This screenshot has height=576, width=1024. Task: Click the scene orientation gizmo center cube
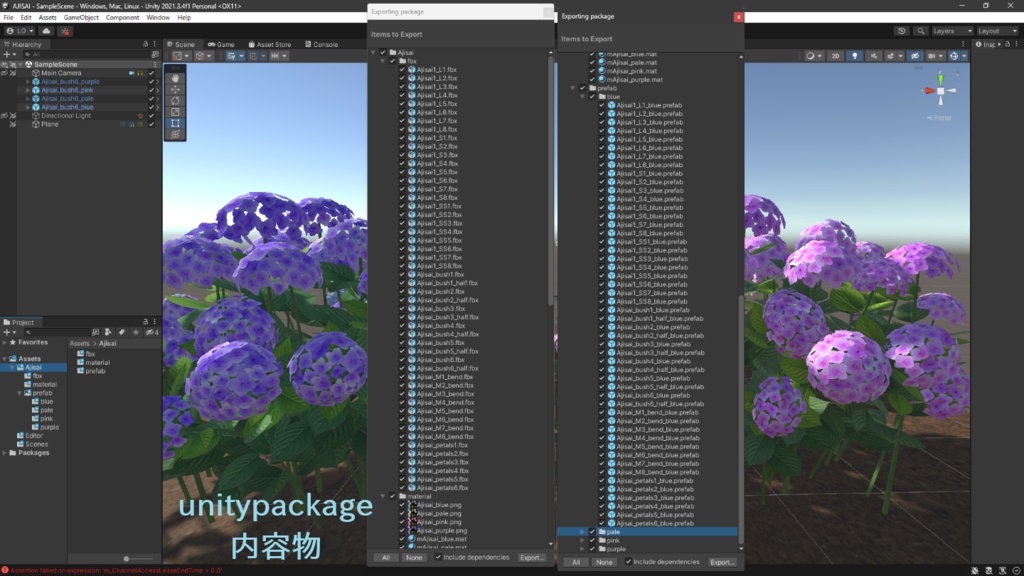click(940, 91)
